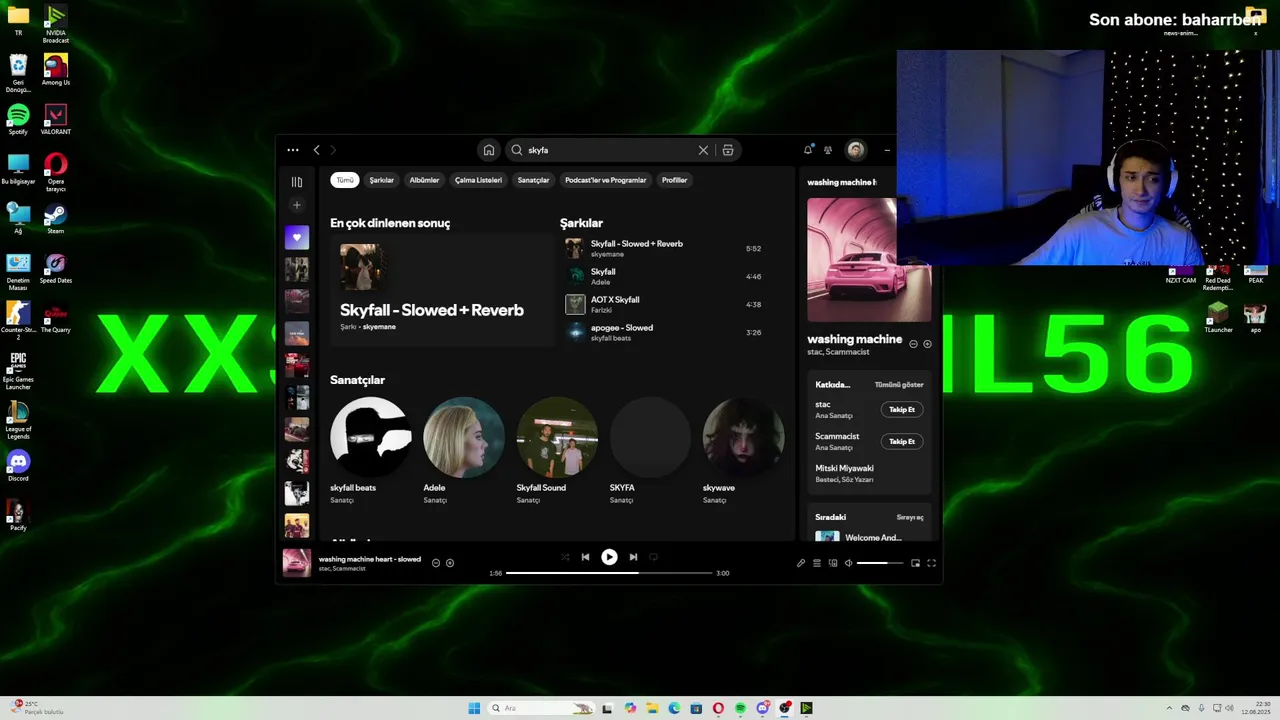1280x720 pixels.
Task: Click the search field containing skyfa
Action: coord(610,150)
